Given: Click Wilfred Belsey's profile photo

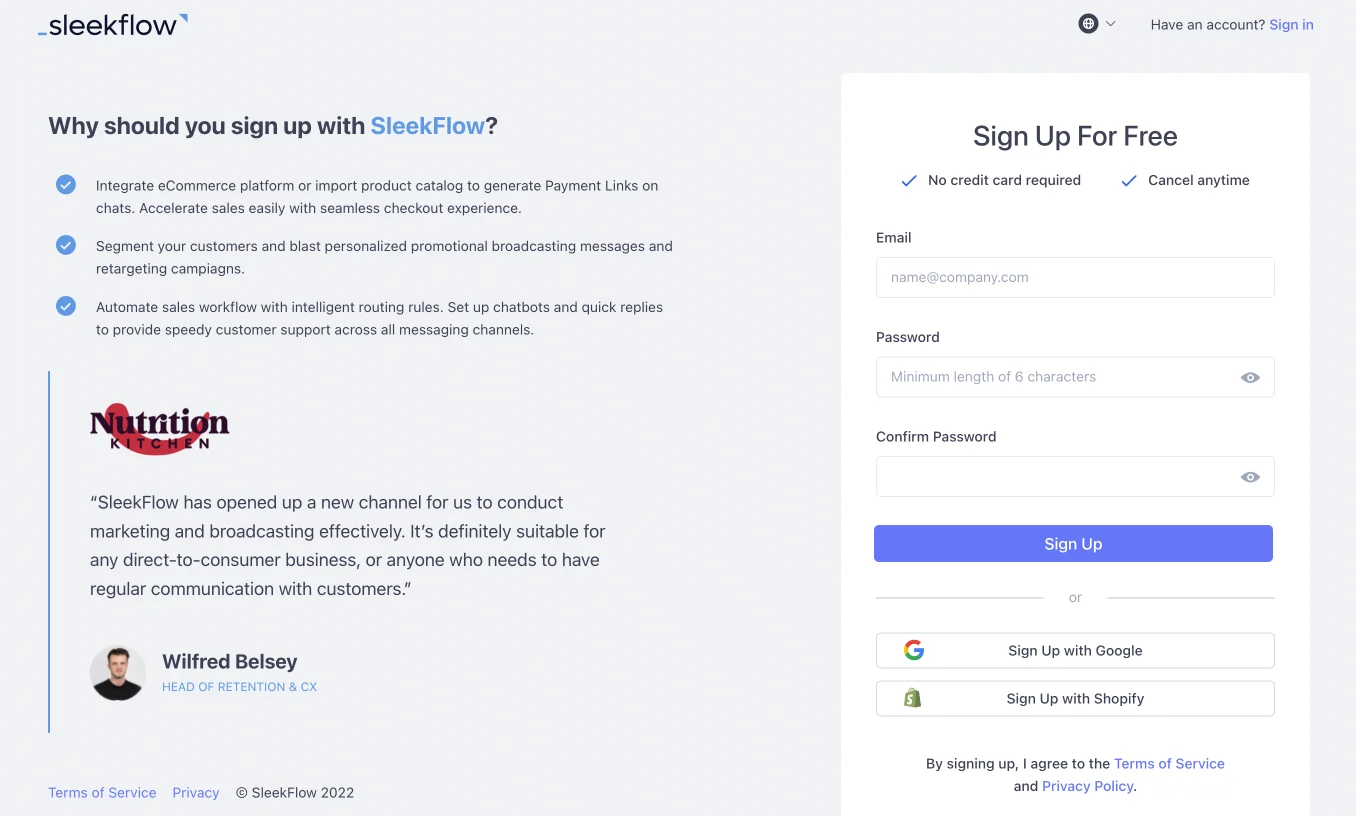Looking at the screenshot, I should (118, 672).
